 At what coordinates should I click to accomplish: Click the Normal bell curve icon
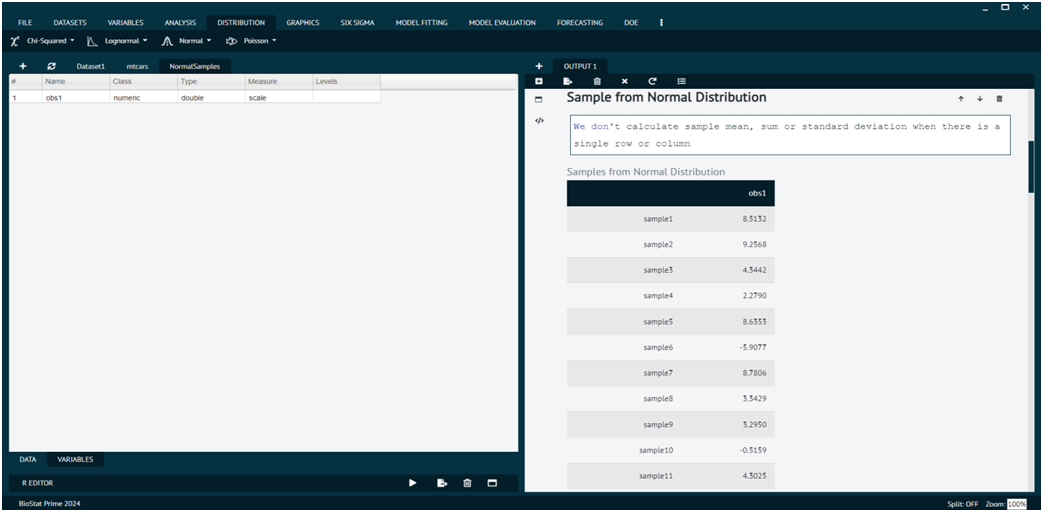pyautogui.click(x=168, y=41)
